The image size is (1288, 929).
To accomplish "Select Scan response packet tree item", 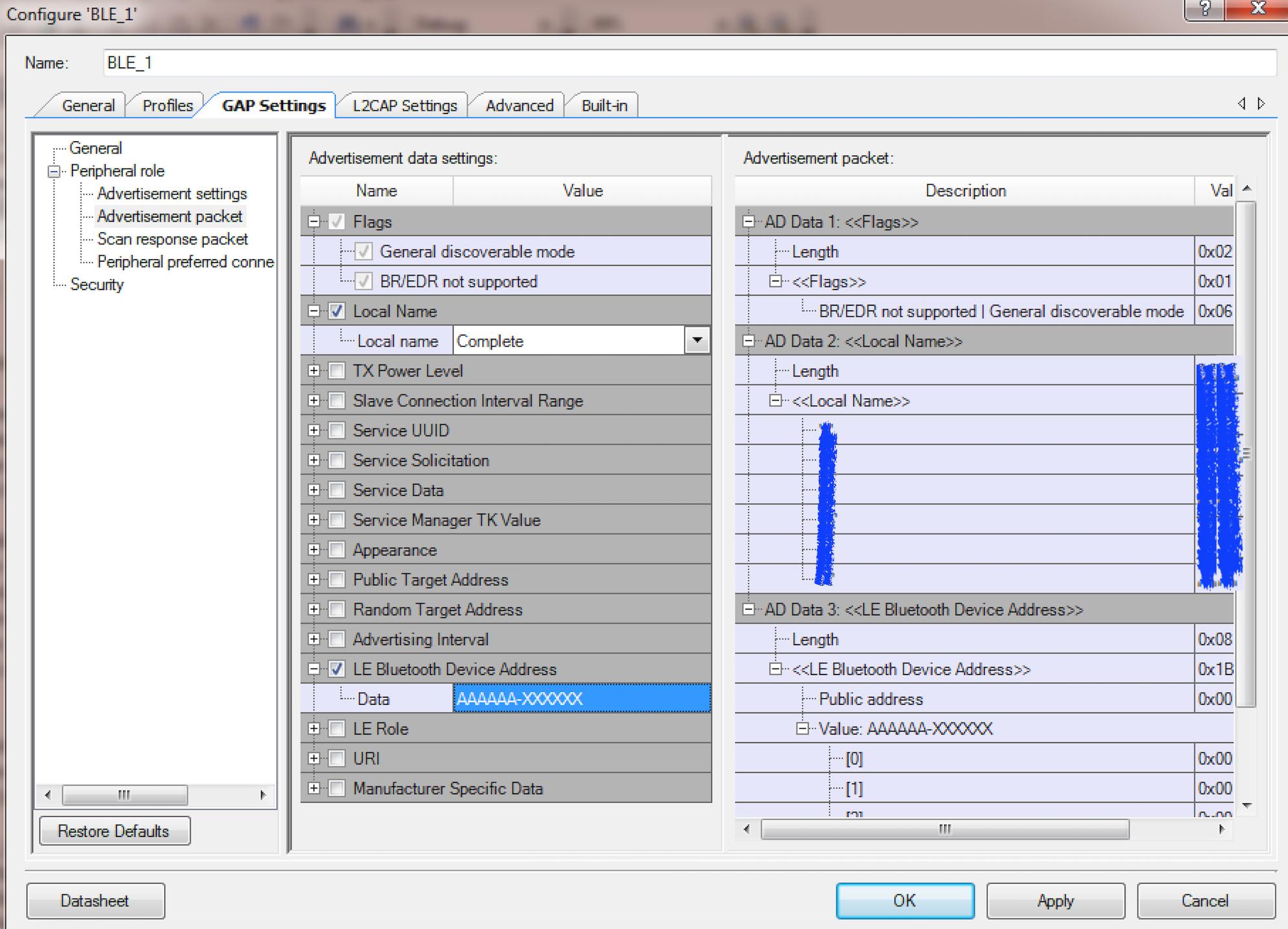I will 172,239.
